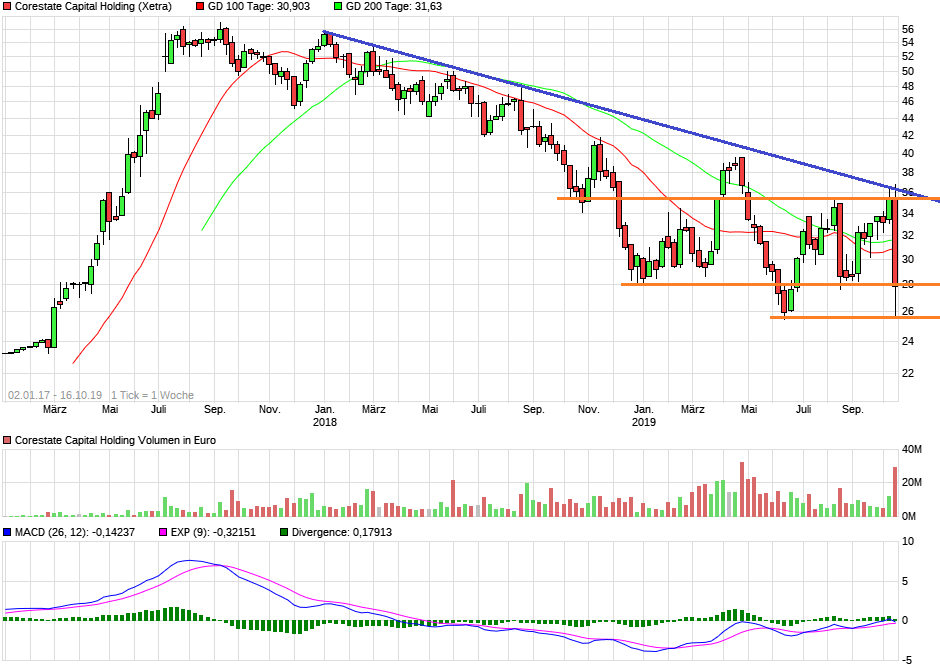Select the 2019 year label on the axis
The height and width of the screenshot is (670, 940).
coord(642,422)
